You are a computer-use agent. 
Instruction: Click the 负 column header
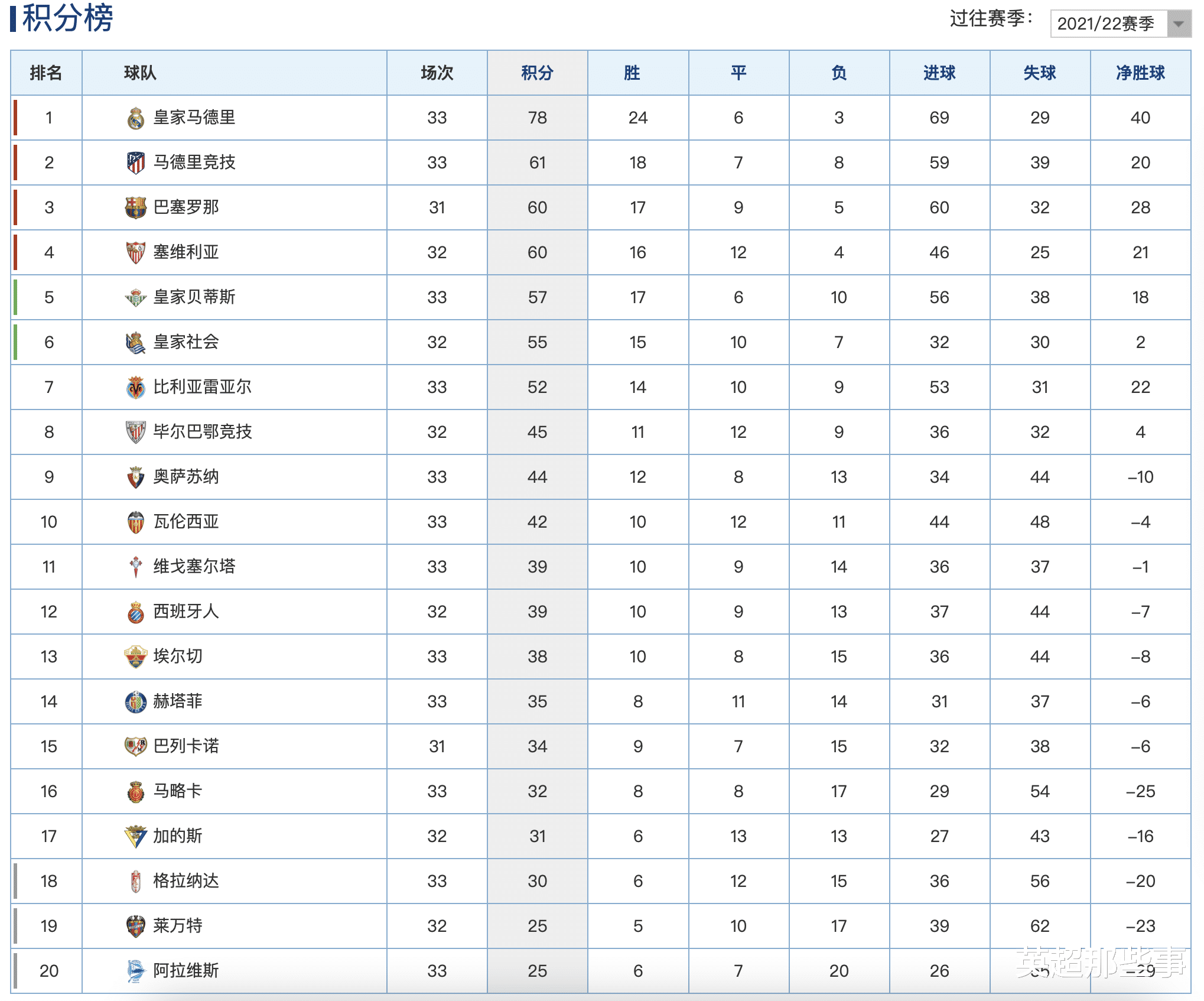pos(839,73)
